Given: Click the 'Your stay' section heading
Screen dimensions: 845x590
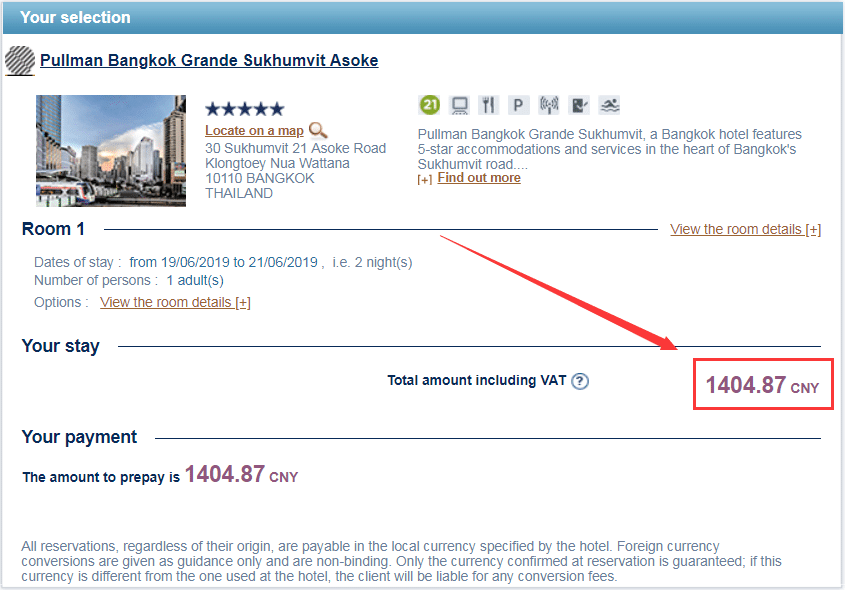Looking at the screenshot, I should point(61,346).
